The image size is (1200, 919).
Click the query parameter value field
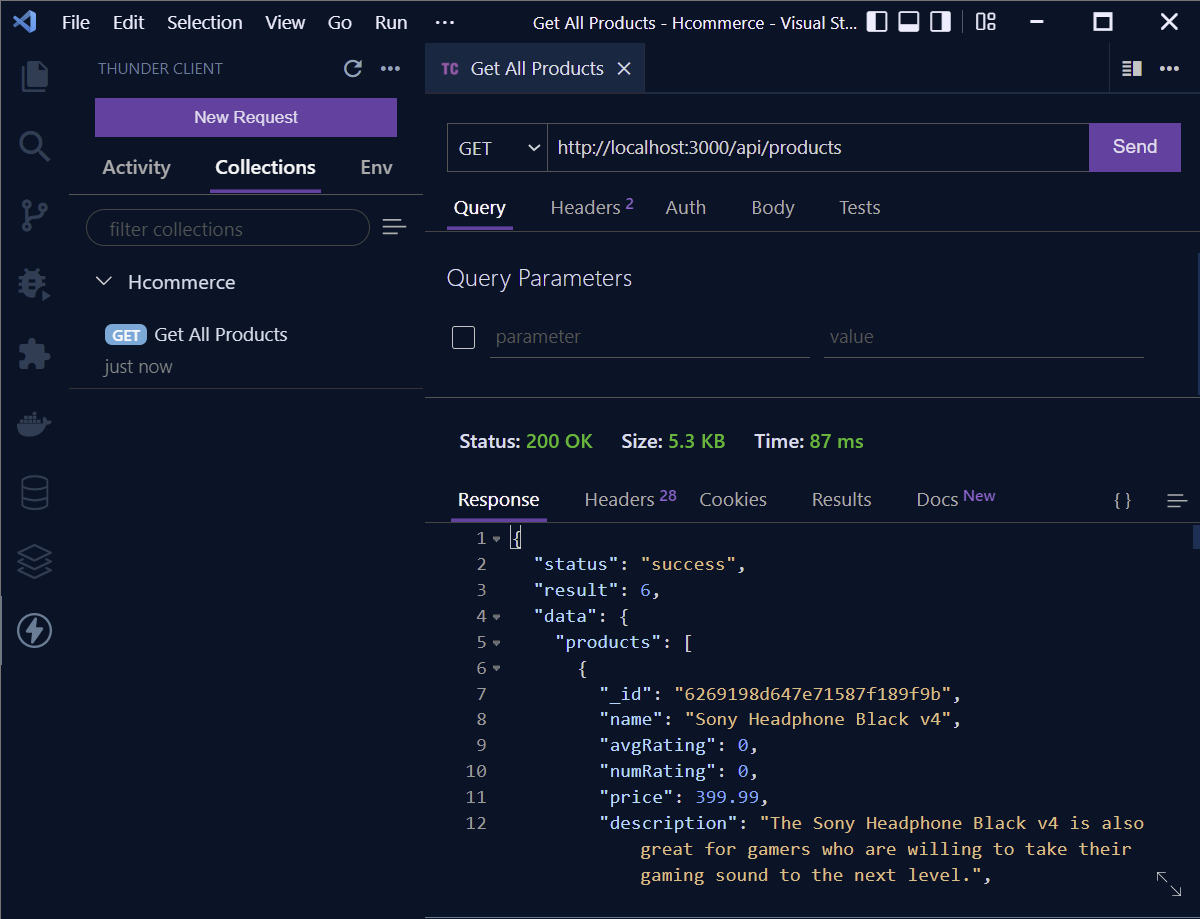click(984, 338)
